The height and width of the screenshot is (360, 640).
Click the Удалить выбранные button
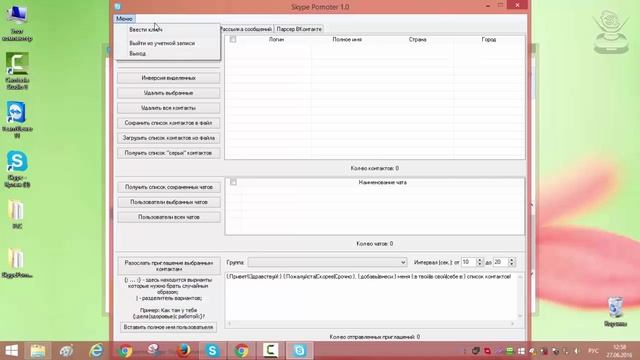pos(169,93)
